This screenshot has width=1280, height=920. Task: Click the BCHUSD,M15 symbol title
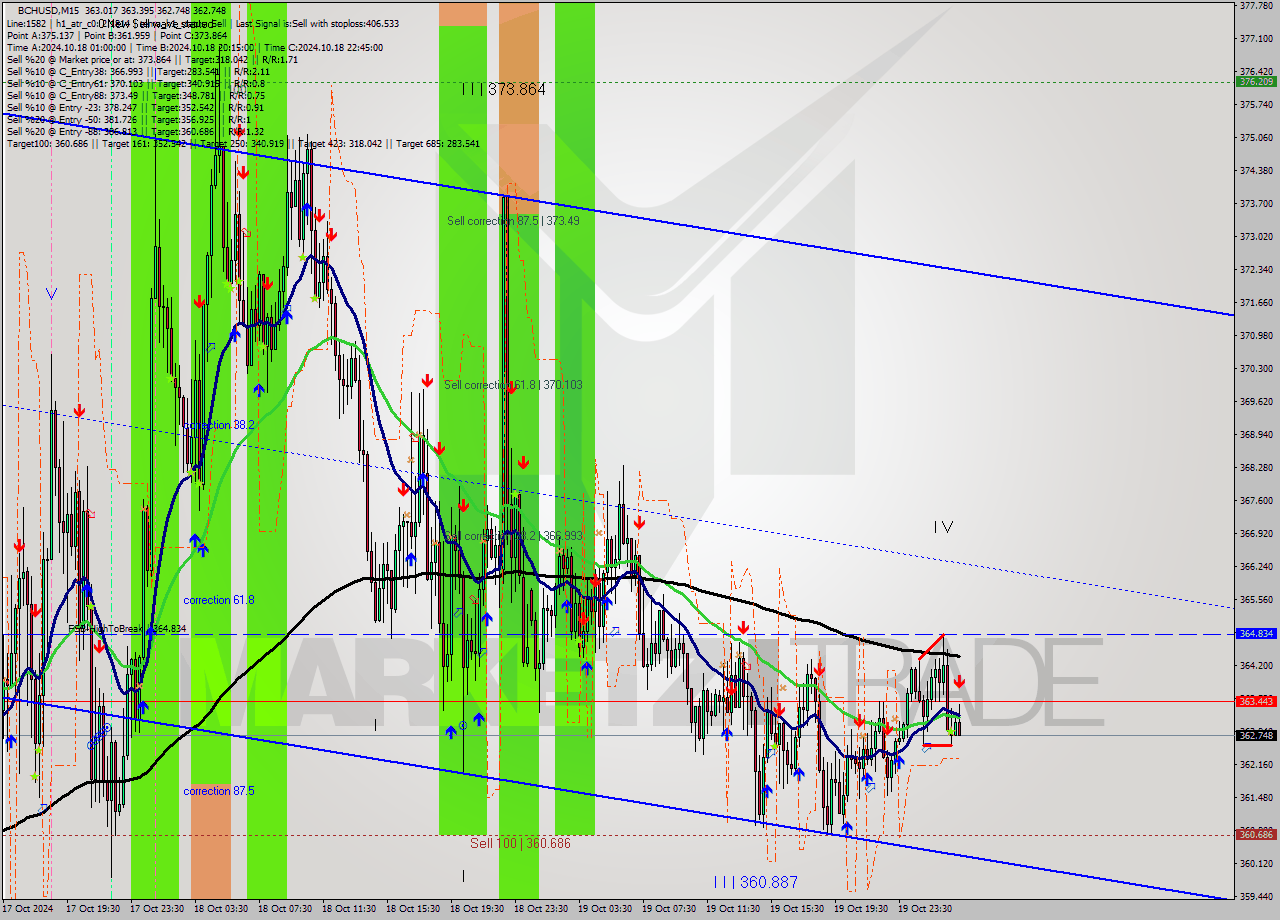pos(48,10)
